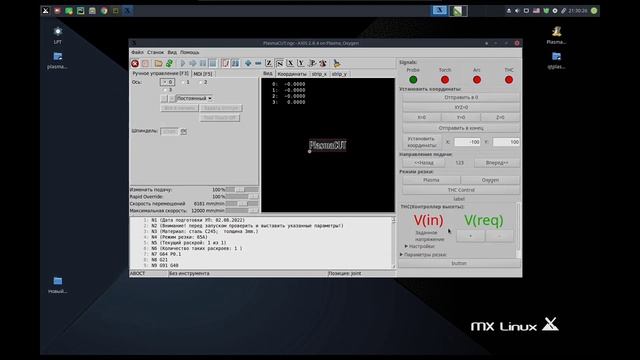Image resolution: width=640 pixels, height=360 pixels.
Task: Reload the current file with green icon
Action: click(x=169, y=63)
